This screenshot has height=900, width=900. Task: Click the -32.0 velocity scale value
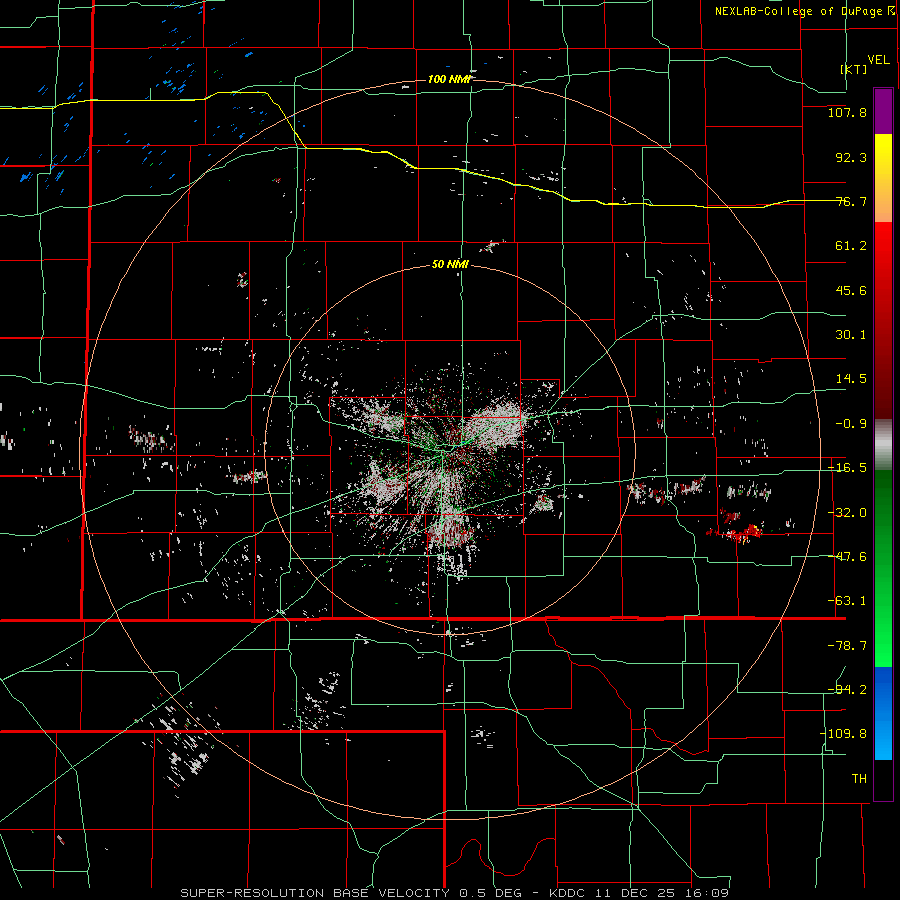pos(847,513)
